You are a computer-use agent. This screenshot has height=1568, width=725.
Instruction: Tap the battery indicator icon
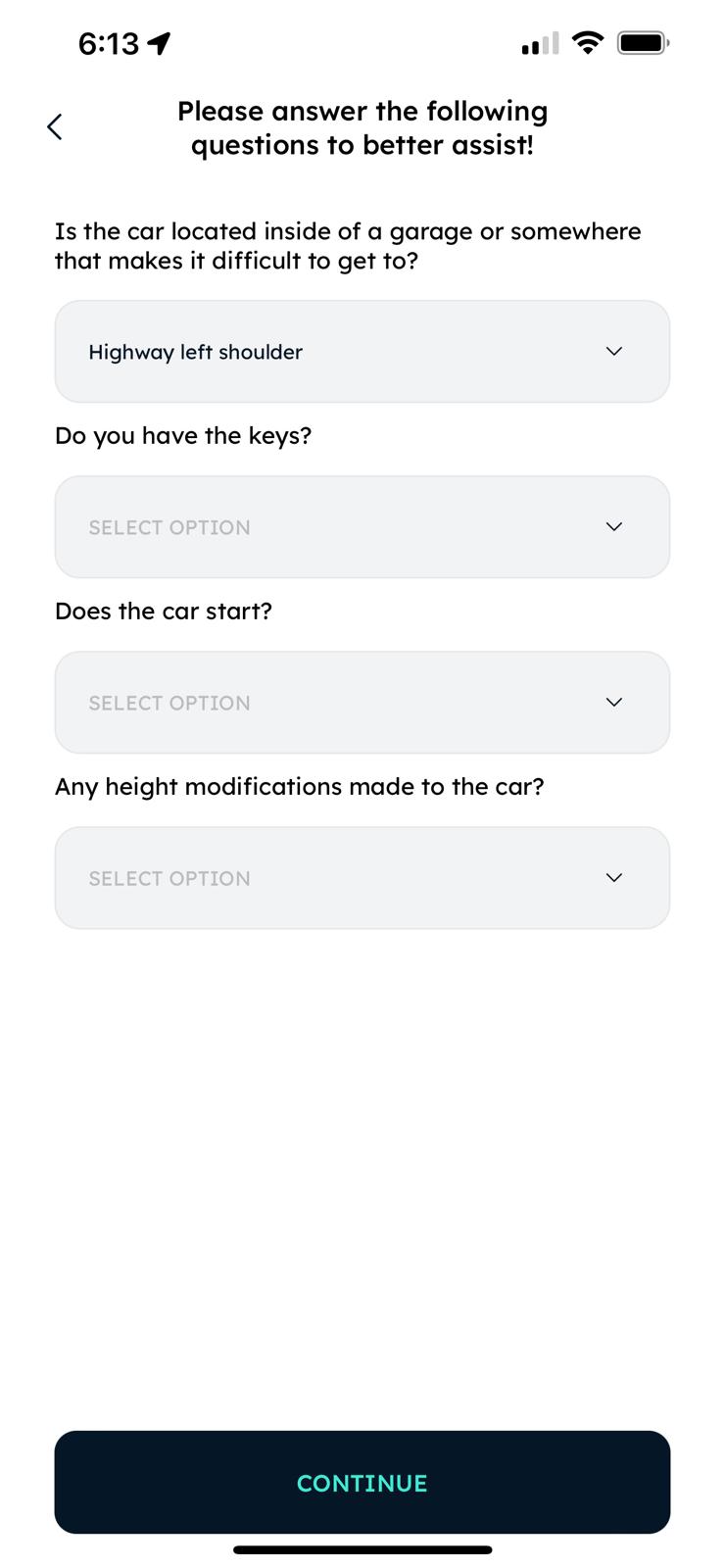point(643,43)
